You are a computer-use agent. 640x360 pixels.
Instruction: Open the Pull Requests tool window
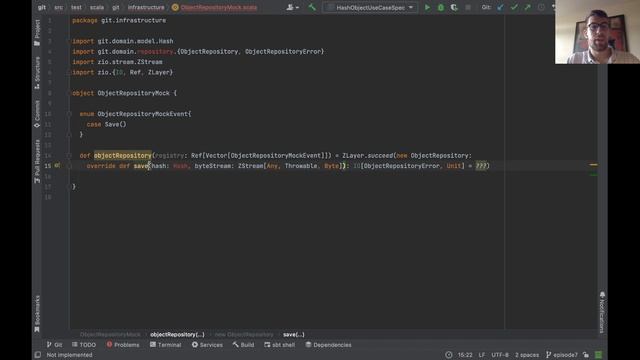(37, 161)
